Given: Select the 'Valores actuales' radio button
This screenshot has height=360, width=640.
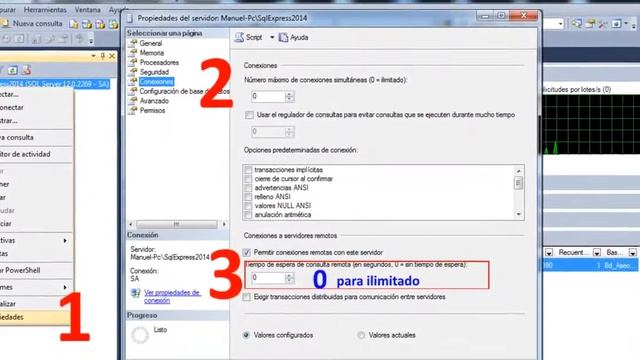Looking at the screenshot, I should (x=361, y=335).
